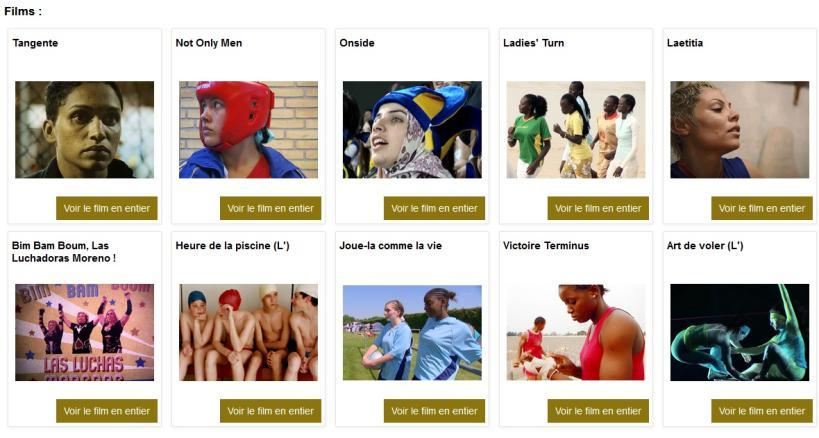Click 'Voir le film en entier' for Heure de la piscine
This screenshot has width=819, height=438.
pos(271,411)
